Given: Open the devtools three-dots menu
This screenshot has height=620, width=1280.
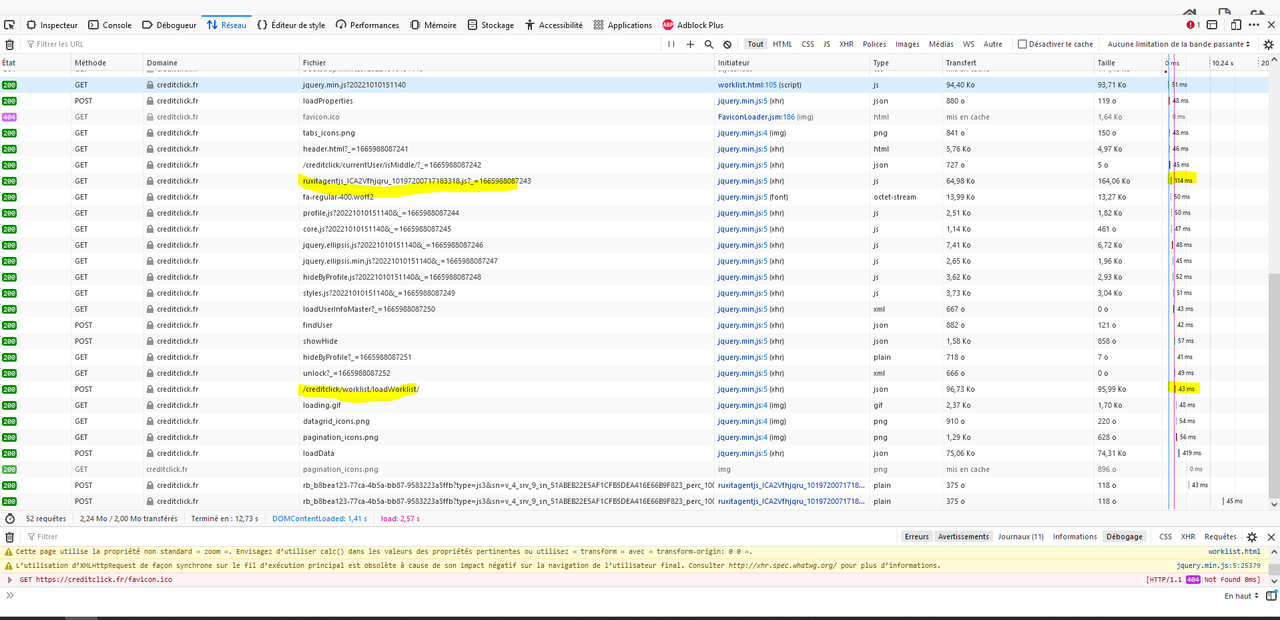Looking at the screenshot, I should click(1254, 25).
